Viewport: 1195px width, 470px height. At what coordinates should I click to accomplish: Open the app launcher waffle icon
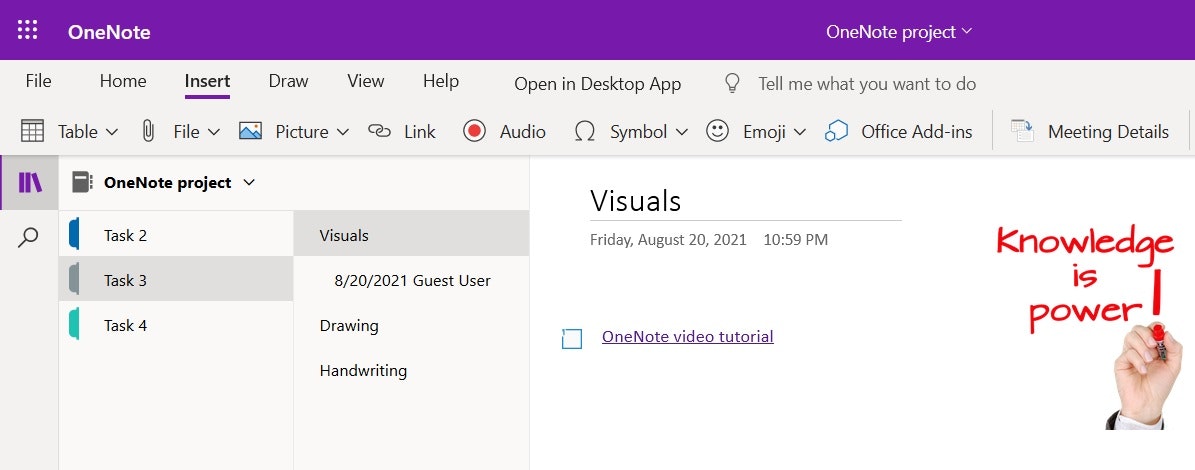click(x=28, y=30)
